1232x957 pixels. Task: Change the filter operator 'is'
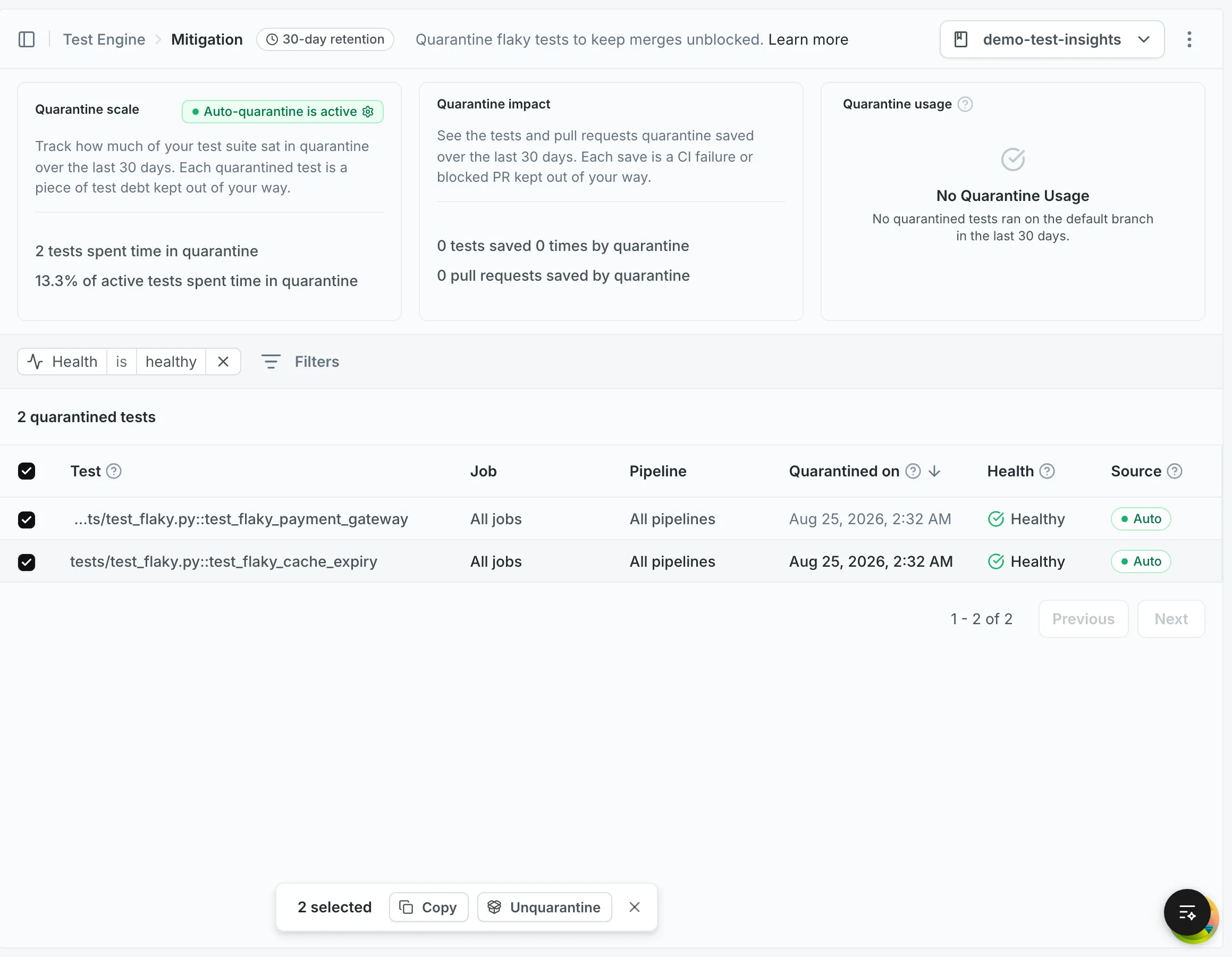pyautogui.click(x=121, y=362)
